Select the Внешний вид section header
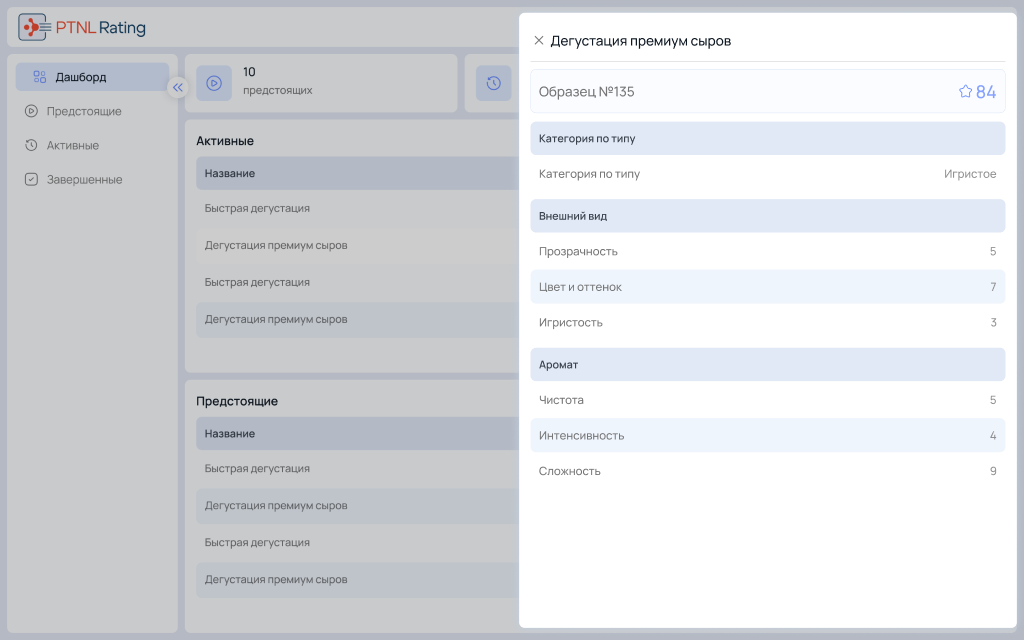The height and width of the screenshot is (640, 1024). tap(767, 216)
